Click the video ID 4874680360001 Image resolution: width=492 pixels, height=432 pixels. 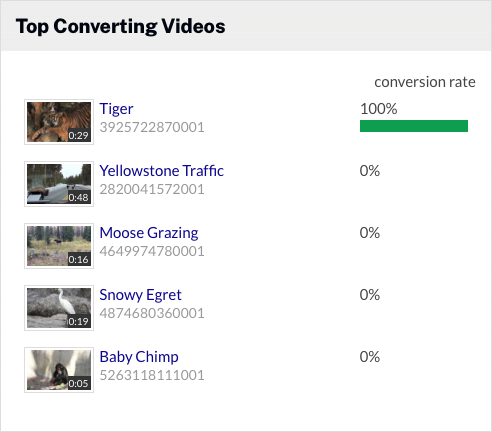[x=152, y=313]
